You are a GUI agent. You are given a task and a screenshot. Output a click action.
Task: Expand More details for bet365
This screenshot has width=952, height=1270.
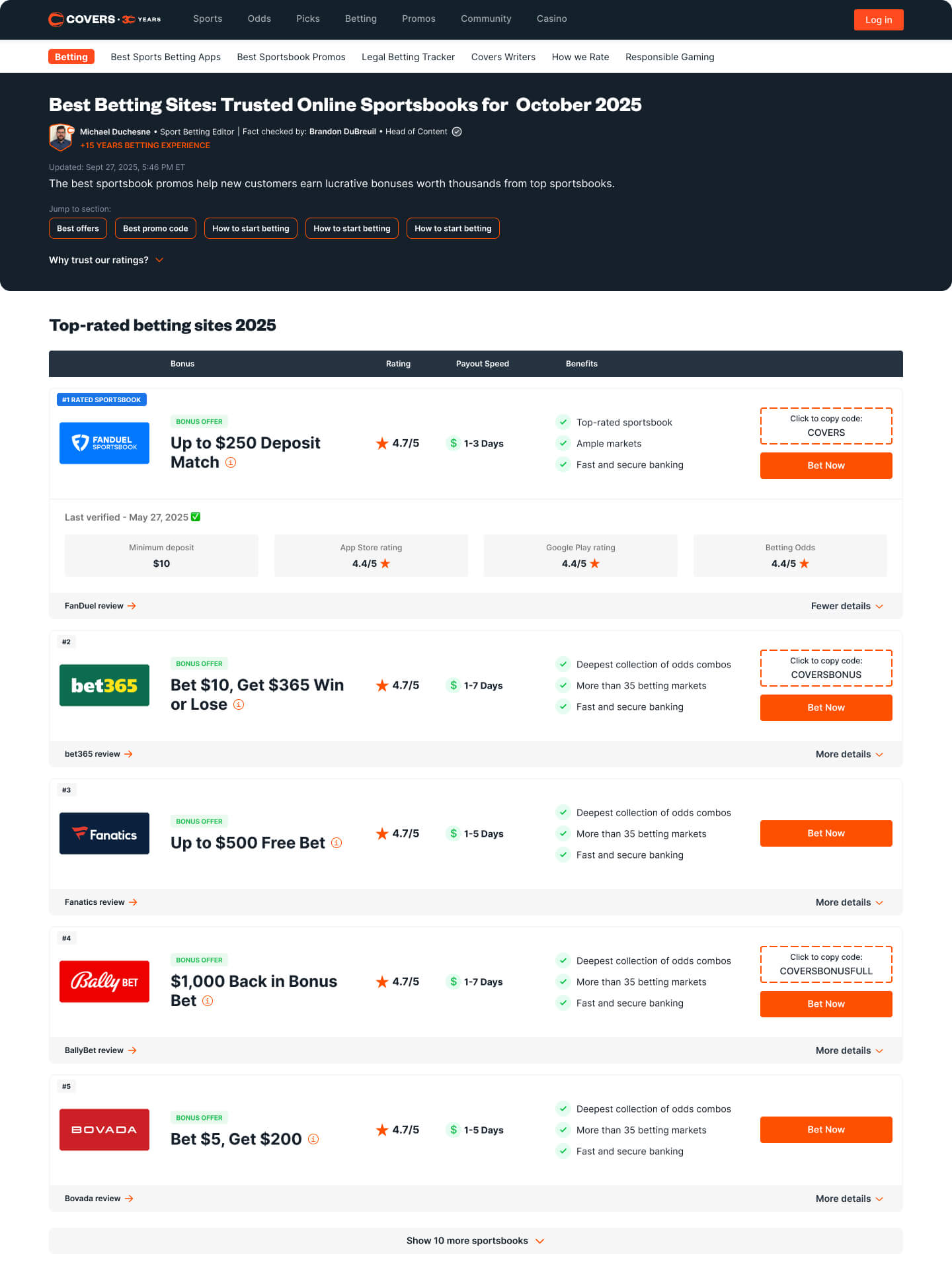tap(850, 754)
